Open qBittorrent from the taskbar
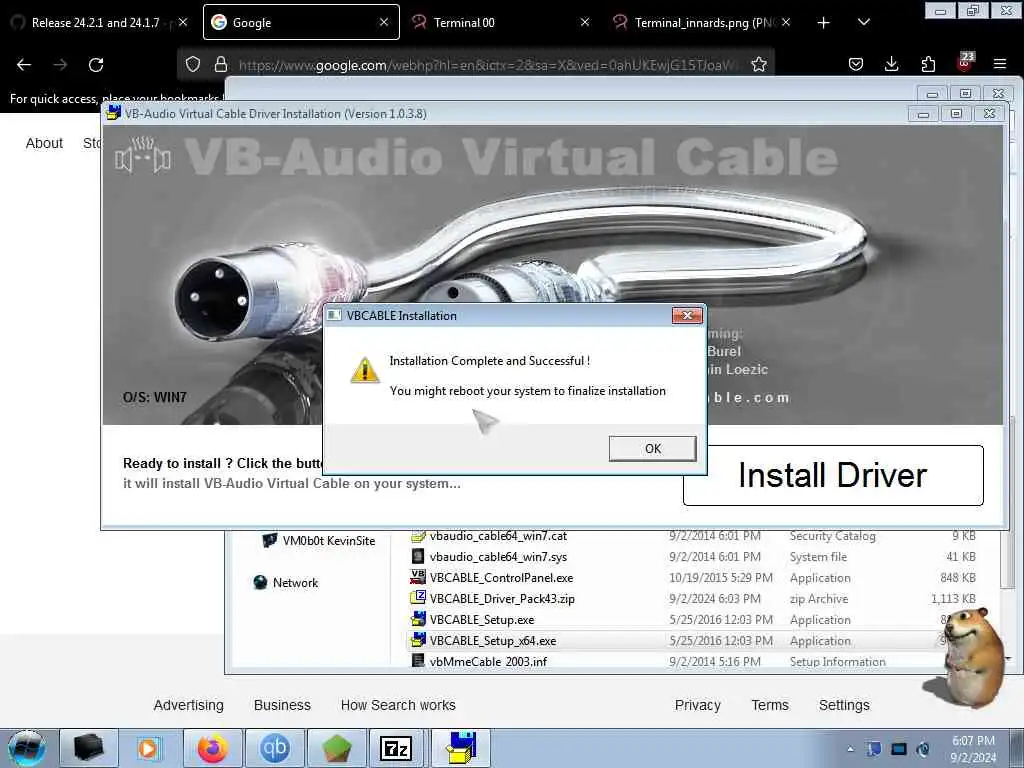The height and width of the screenshot is (768, 1024). point(274,748)
